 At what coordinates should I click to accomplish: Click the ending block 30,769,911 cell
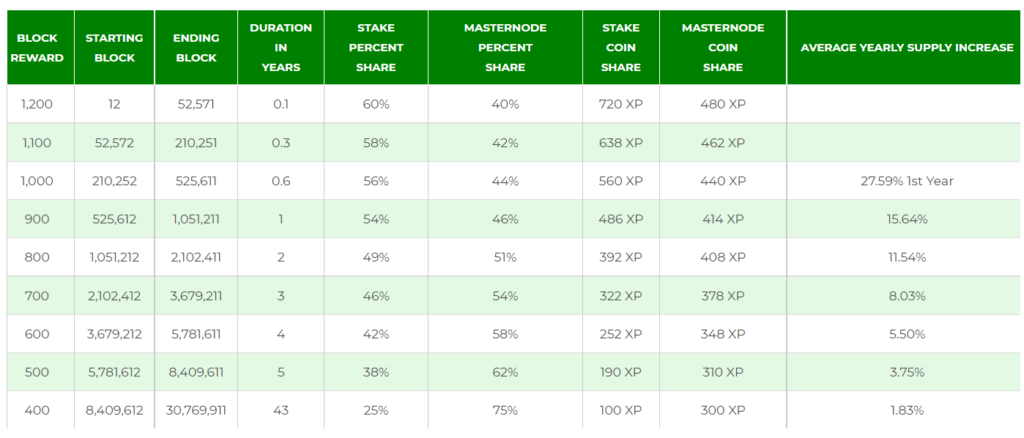coord(196,411)
